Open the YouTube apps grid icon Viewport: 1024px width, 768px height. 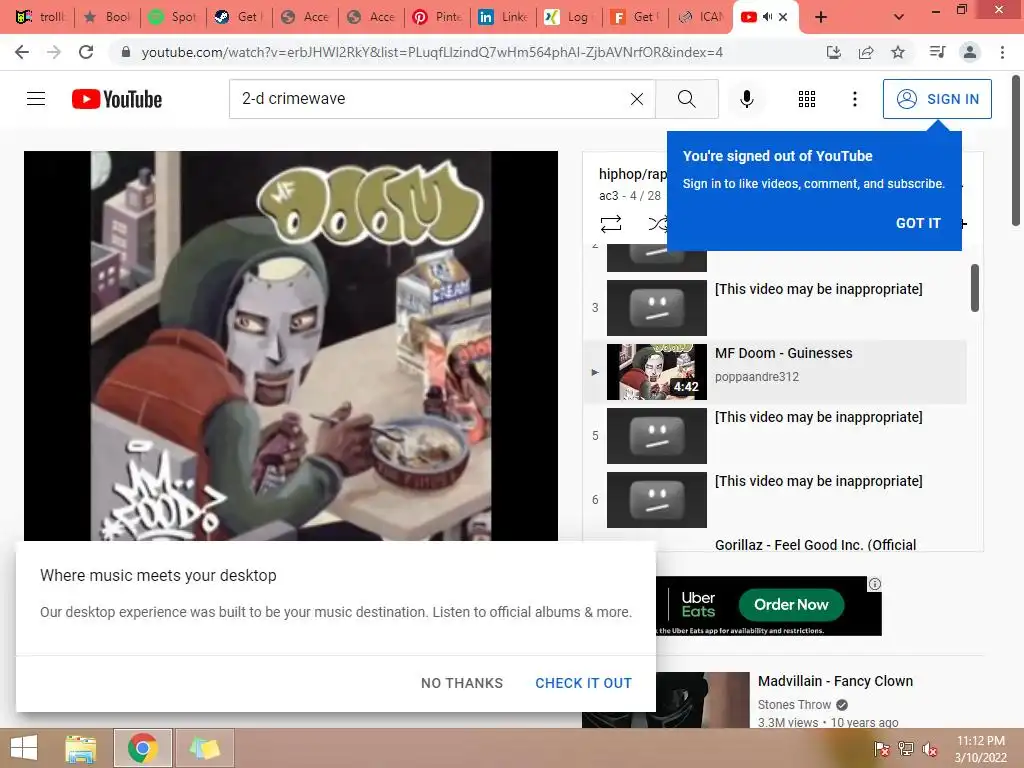(807, 99)
